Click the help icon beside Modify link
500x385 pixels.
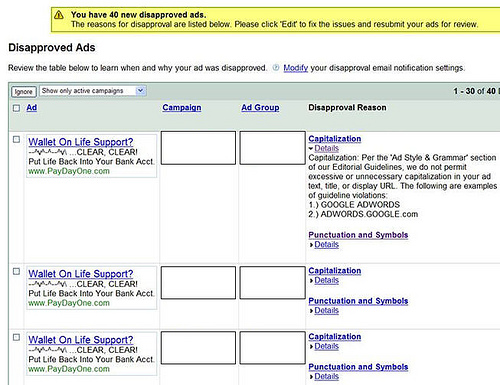[x=276, y=68]
